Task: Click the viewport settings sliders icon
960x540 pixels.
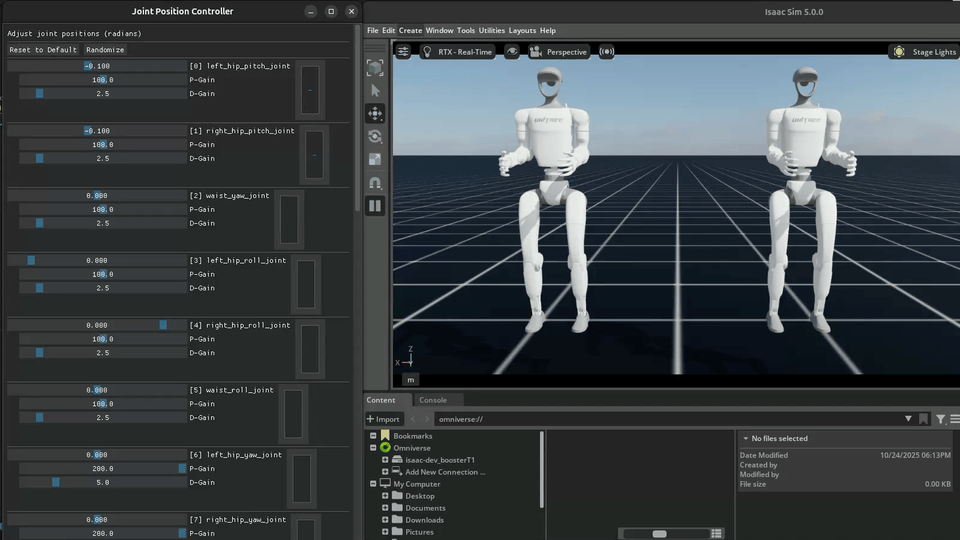Action: point(403,51)
